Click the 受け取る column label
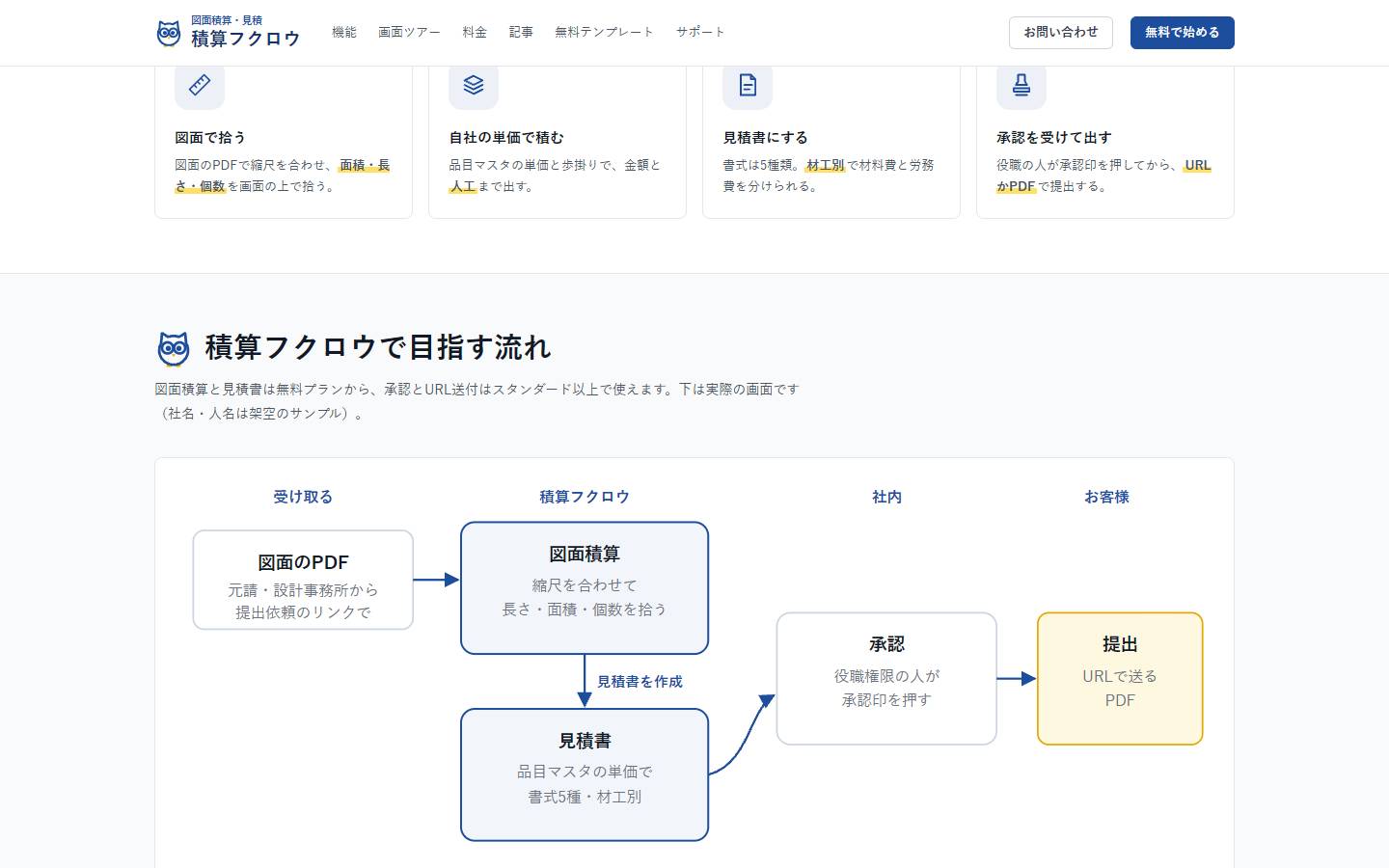This screenshot has height=868, width=1389. tap(303, 497)
